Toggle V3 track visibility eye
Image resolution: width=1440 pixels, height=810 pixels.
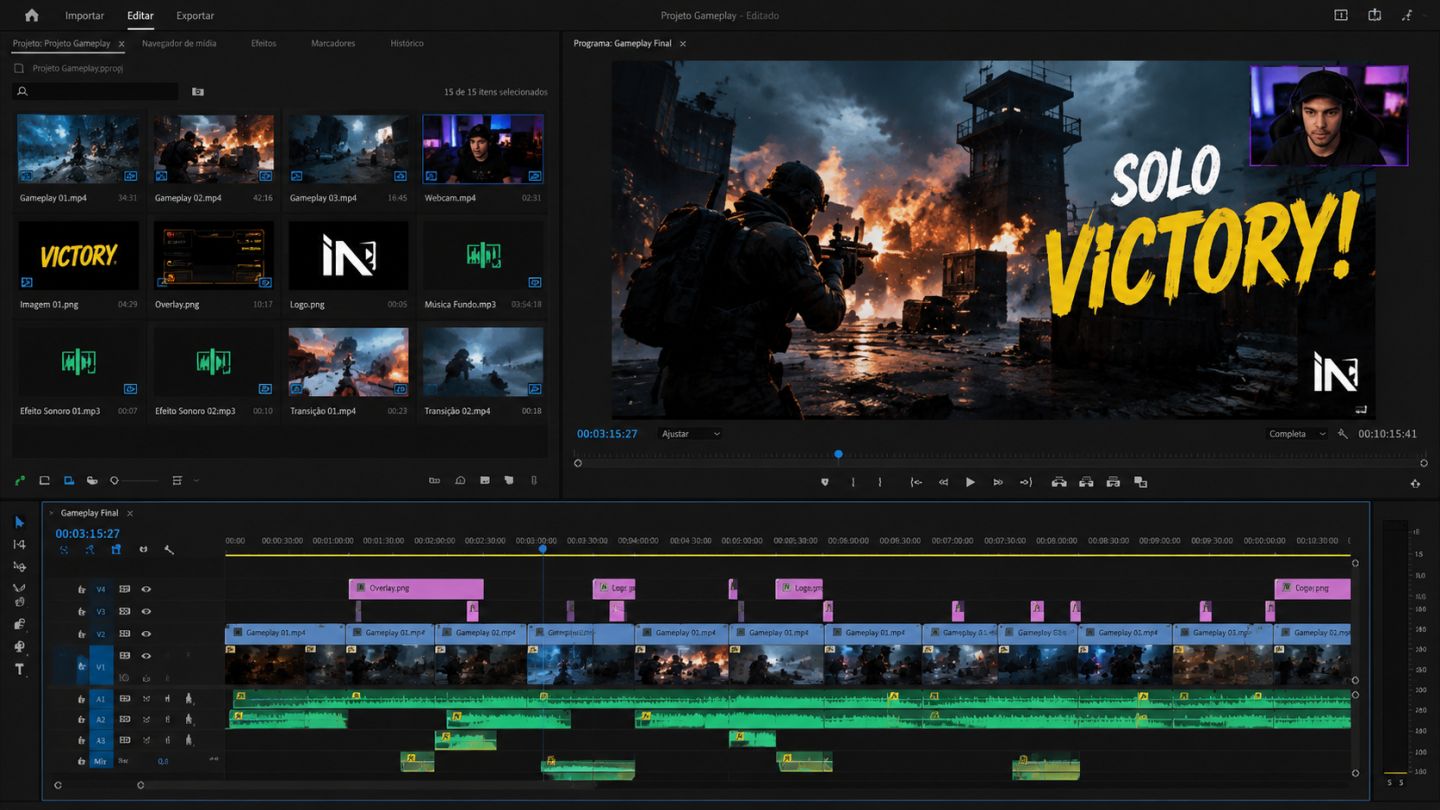tap(146, 611)
